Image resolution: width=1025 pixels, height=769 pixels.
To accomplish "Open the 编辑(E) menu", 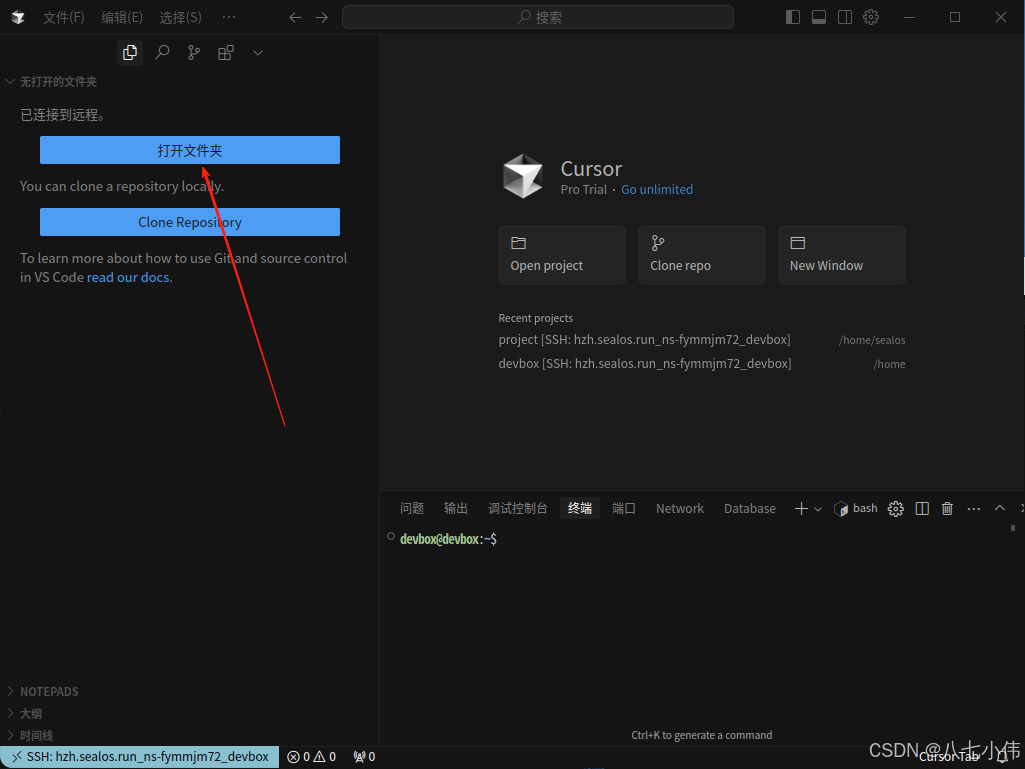I will [122, 17].
